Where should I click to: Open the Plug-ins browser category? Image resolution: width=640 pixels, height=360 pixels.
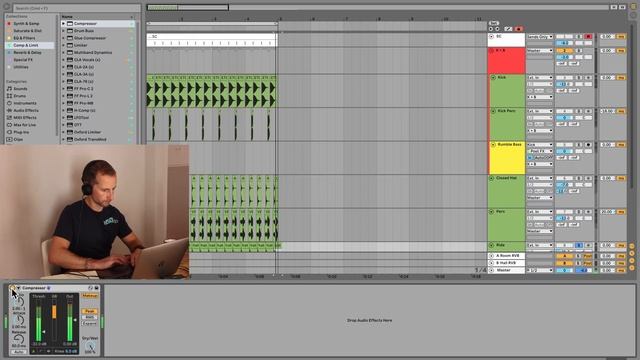(21, 132)
